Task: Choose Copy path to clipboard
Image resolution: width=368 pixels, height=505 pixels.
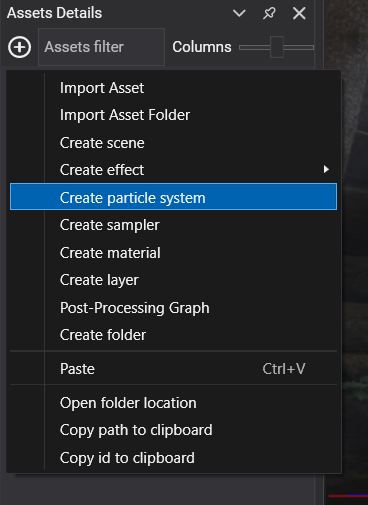Action: click(x=173, y=430)
